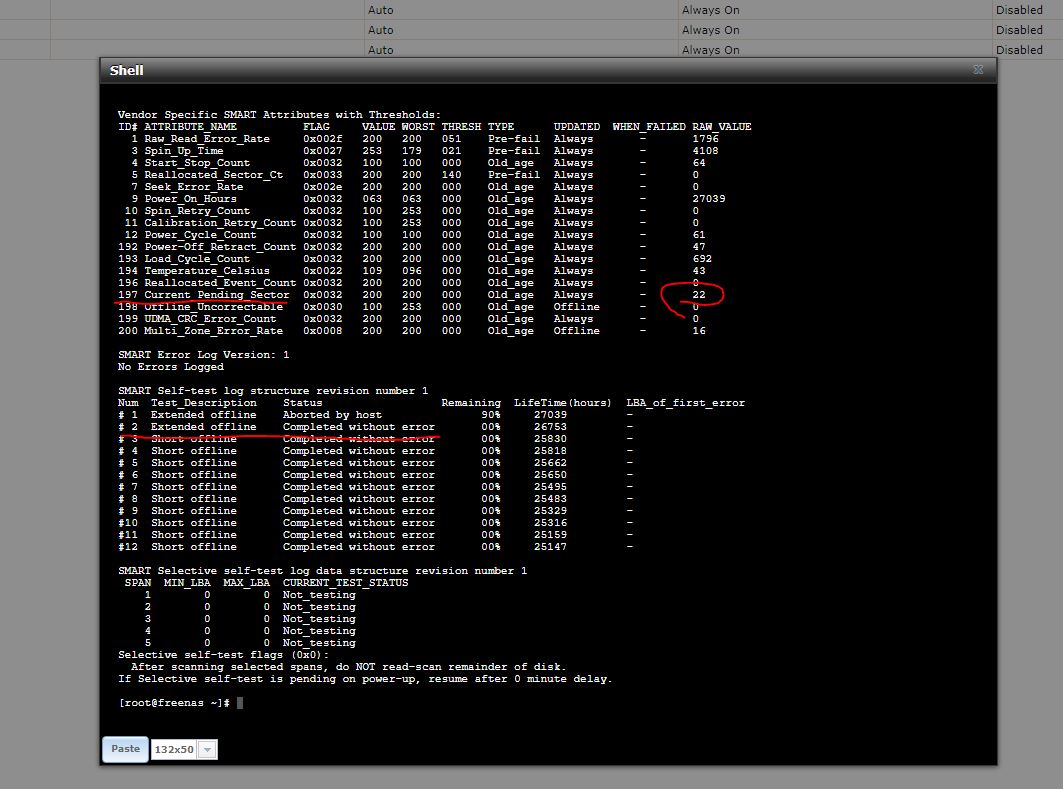Click the Power_On_Hours raw value 27039
Screen dimensions: 1063x789
coord(708,199)
